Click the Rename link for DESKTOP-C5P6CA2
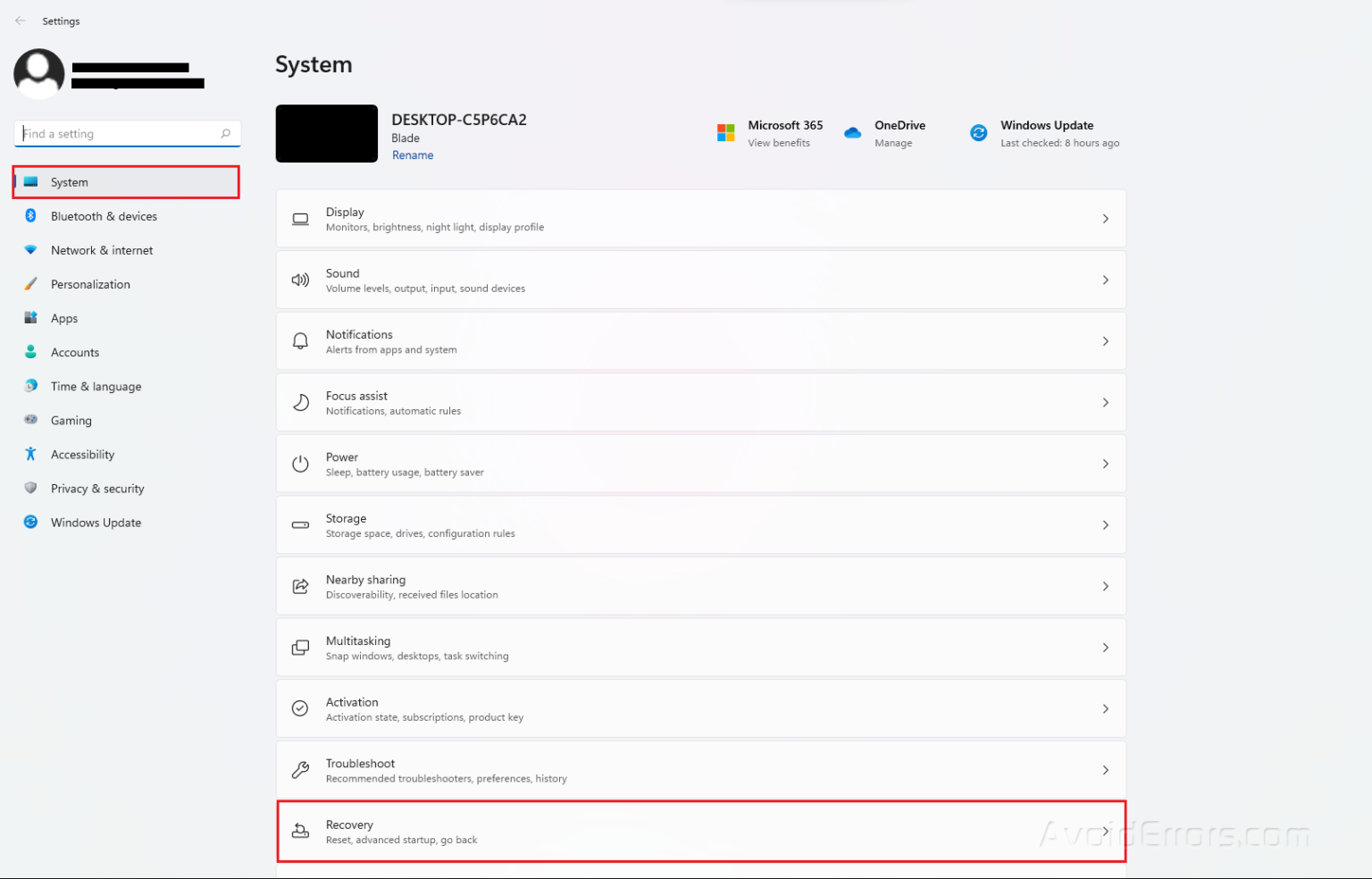 click(412, 155)
